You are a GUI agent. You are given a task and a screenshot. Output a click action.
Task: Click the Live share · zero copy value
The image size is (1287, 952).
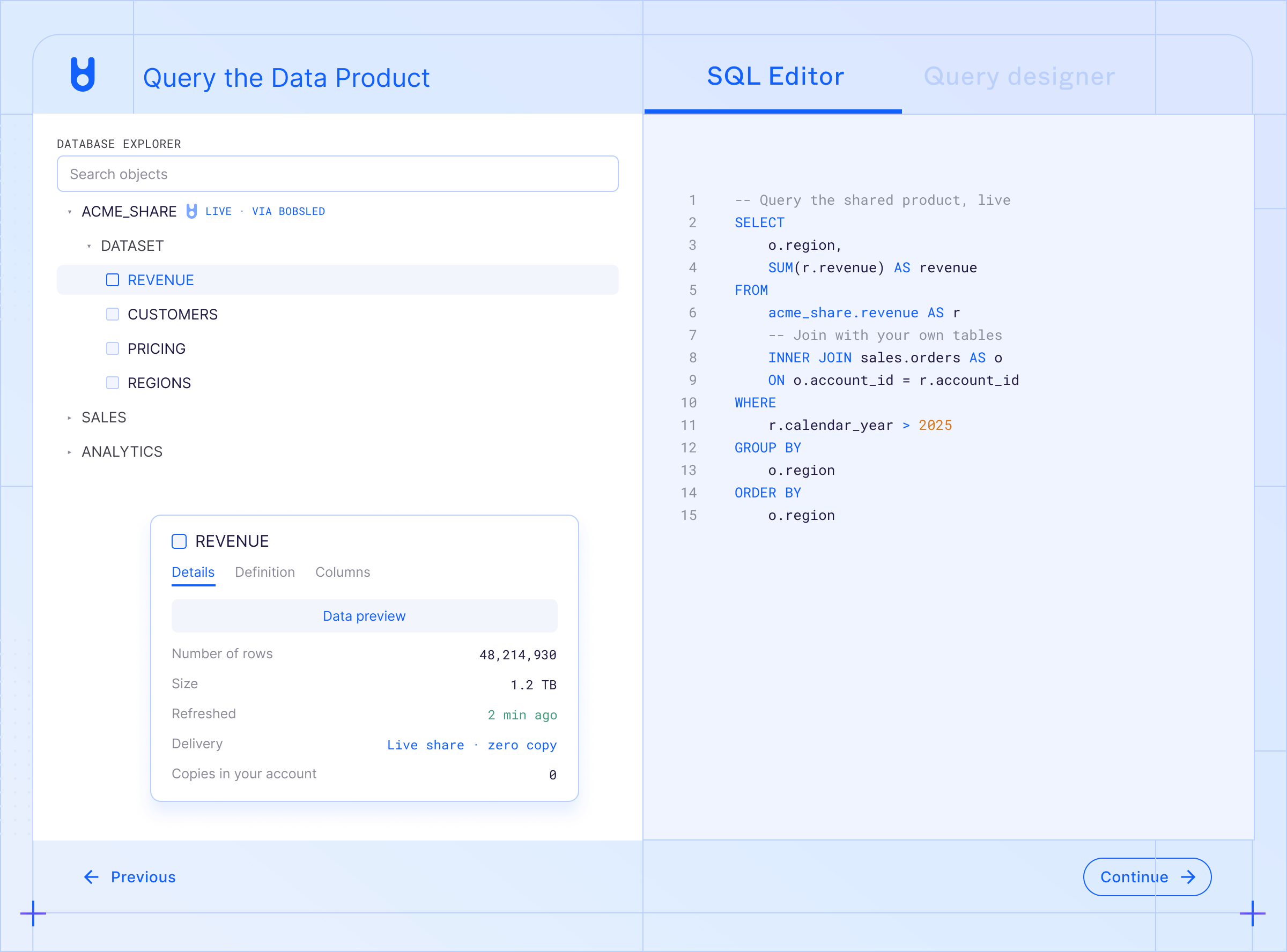pos(471,745)
